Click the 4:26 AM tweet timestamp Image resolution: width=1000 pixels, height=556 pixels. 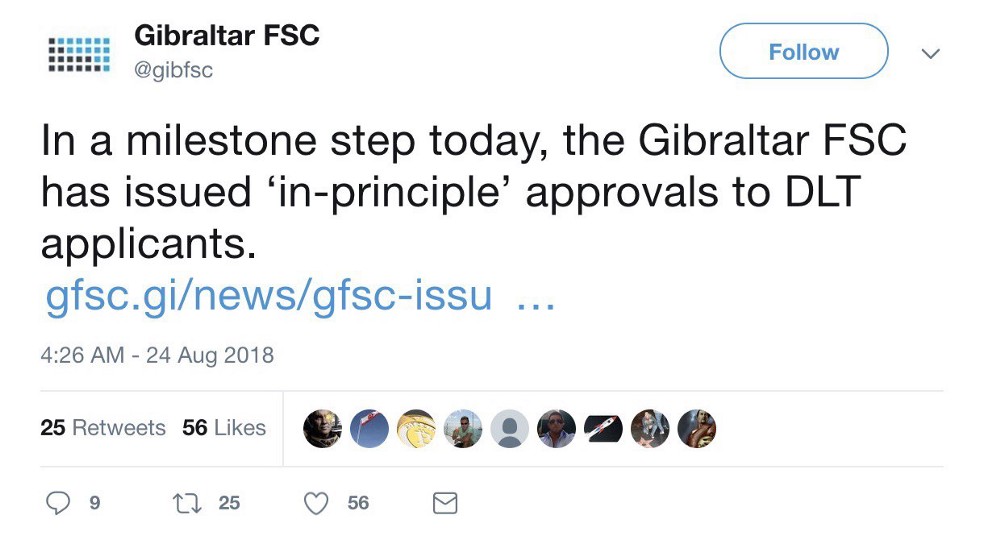157,355
